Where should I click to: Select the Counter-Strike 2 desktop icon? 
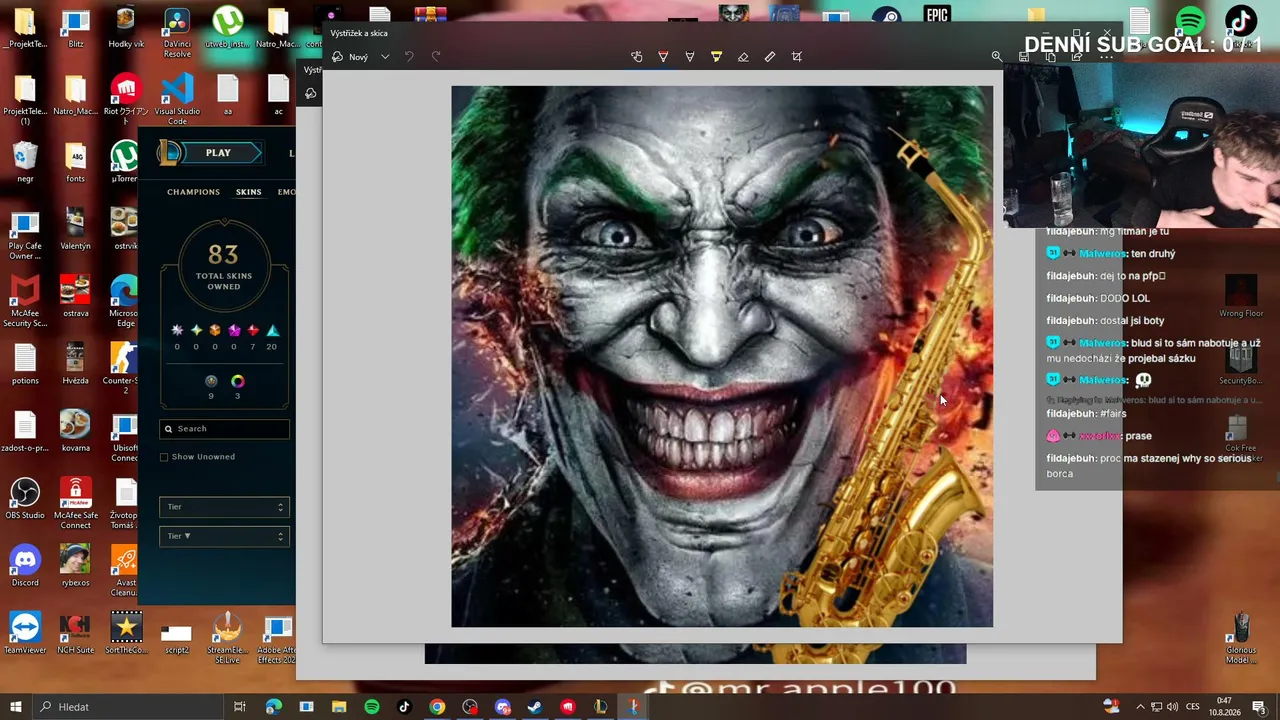point(124,366)
